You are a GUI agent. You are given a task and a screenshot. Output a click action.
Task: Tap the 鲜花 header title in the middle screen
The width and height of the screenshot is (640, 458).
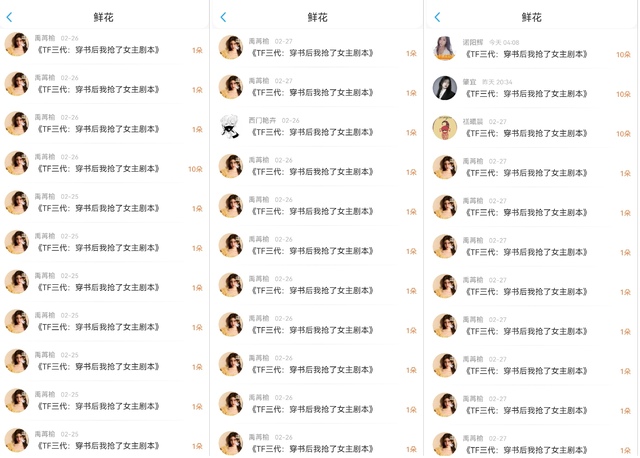click(317, 17)
